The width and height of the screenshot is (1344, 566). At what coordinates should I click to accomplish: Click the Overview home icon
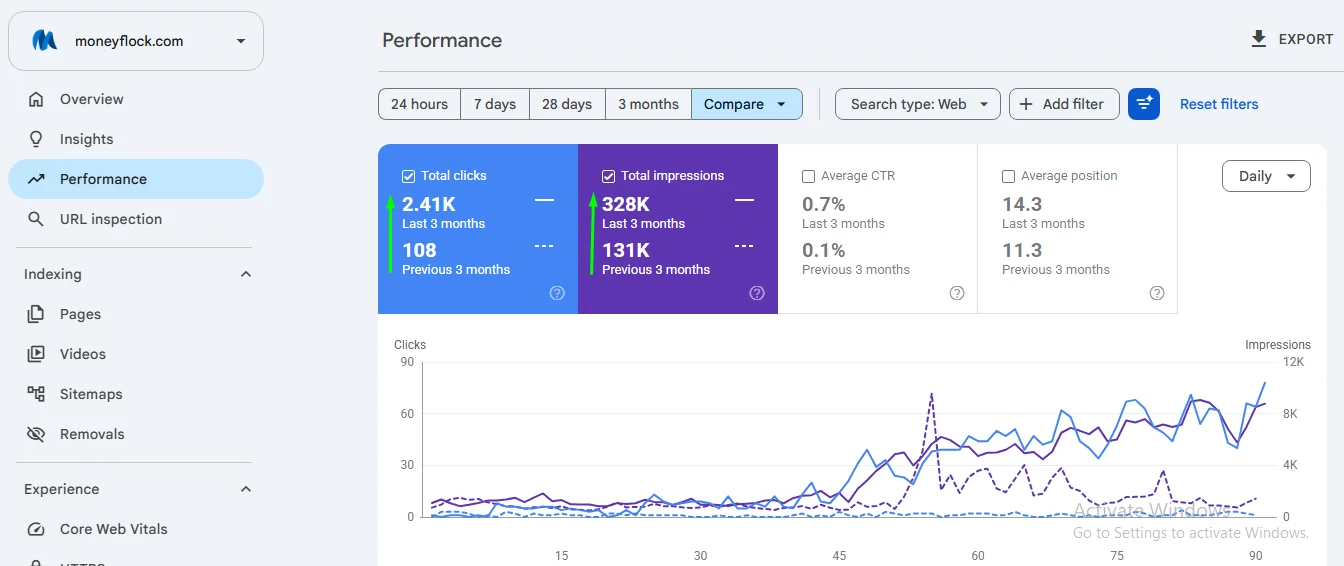[36, 99]
